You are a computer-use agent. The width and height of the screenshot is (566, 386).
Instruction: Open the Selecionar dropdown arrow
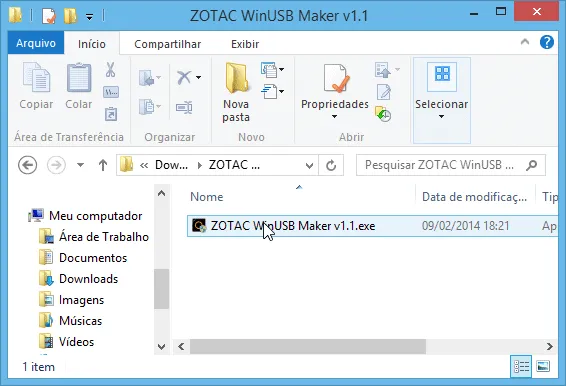tap(441, 117)
